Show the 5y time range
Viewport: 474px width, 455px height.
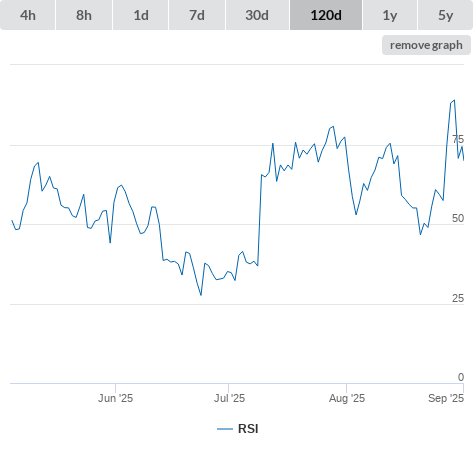coord(445,15)
